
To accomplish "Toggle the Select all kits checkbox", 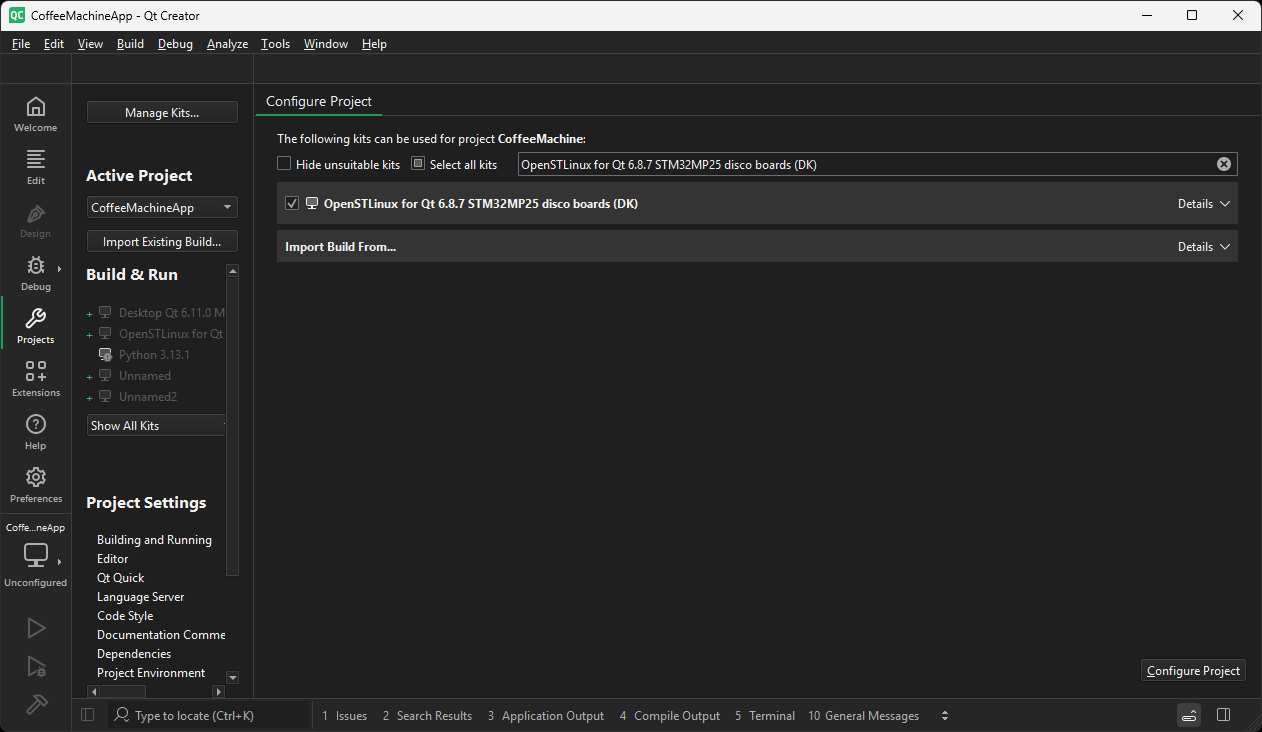I will point(417,163).
